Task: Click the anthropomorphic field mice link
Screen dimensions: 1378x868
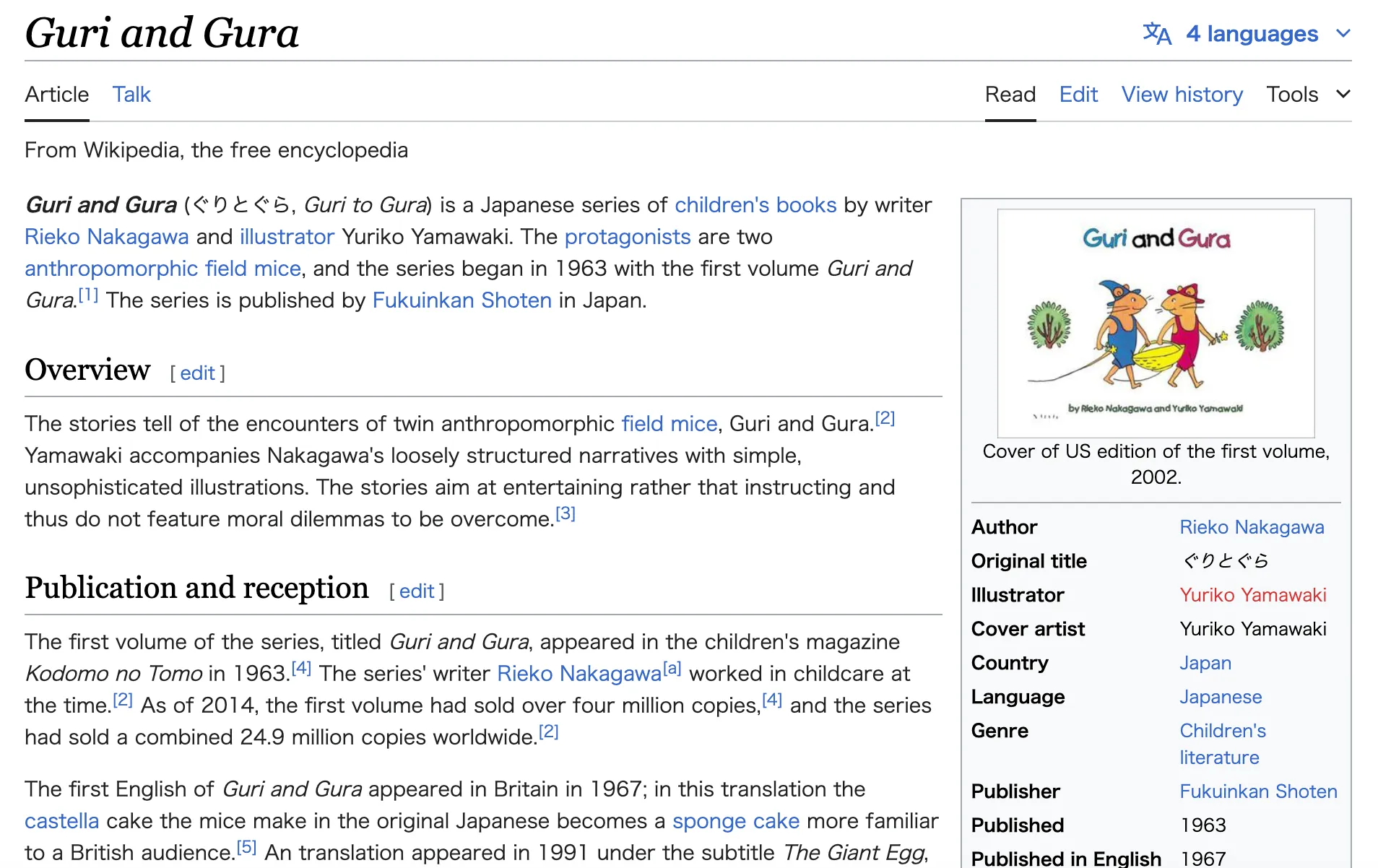Action: (x=162, y=269)
